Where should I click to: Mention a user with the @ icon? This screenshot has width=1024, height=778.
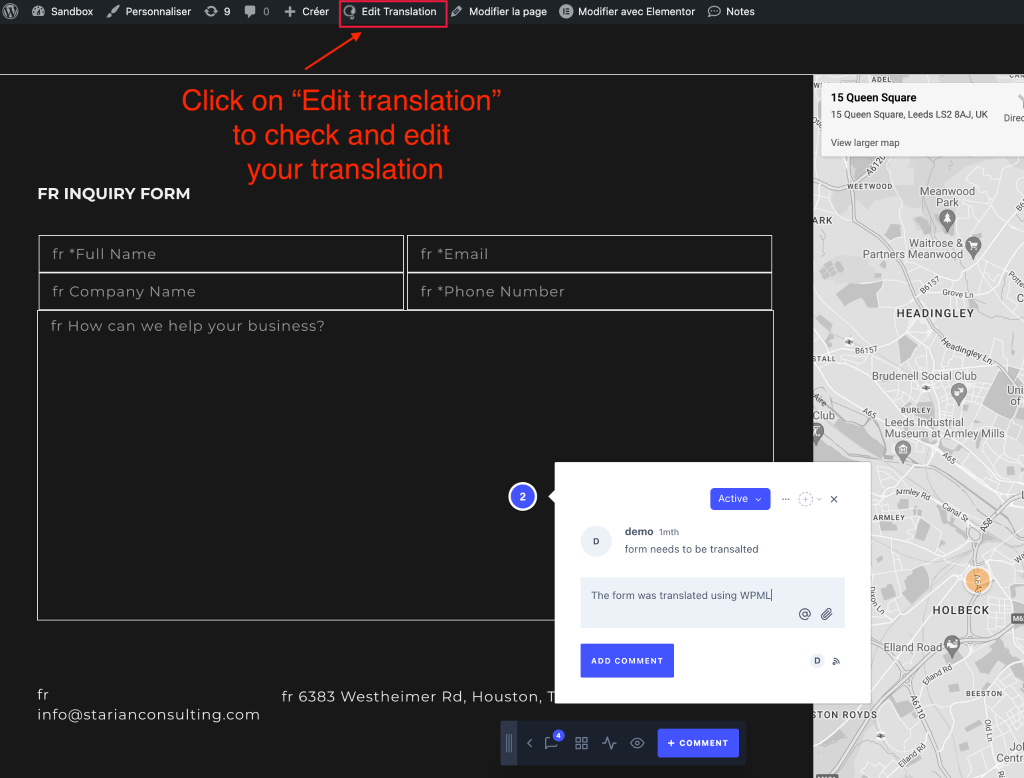805,613
